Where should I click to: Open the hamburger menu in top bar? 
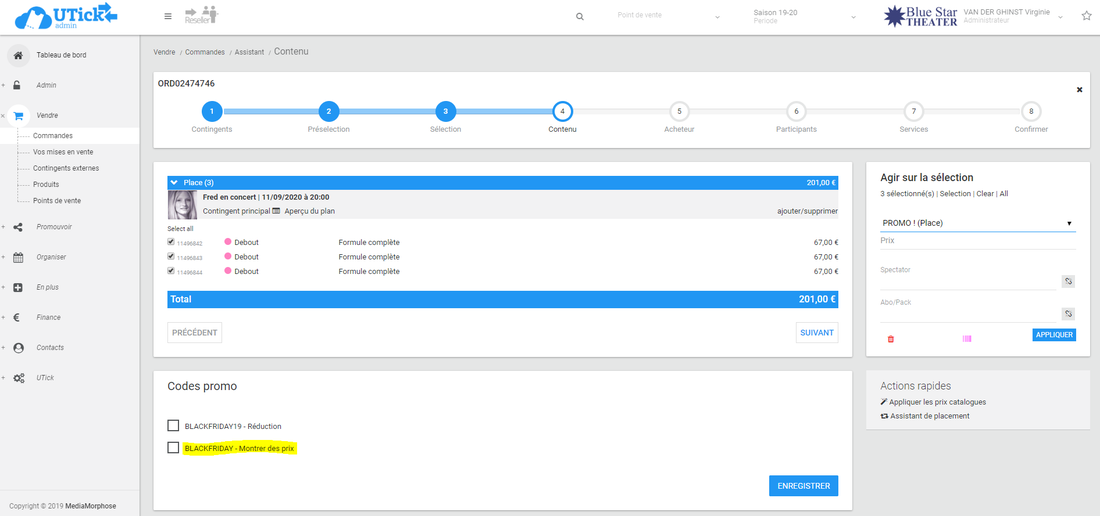167,16
